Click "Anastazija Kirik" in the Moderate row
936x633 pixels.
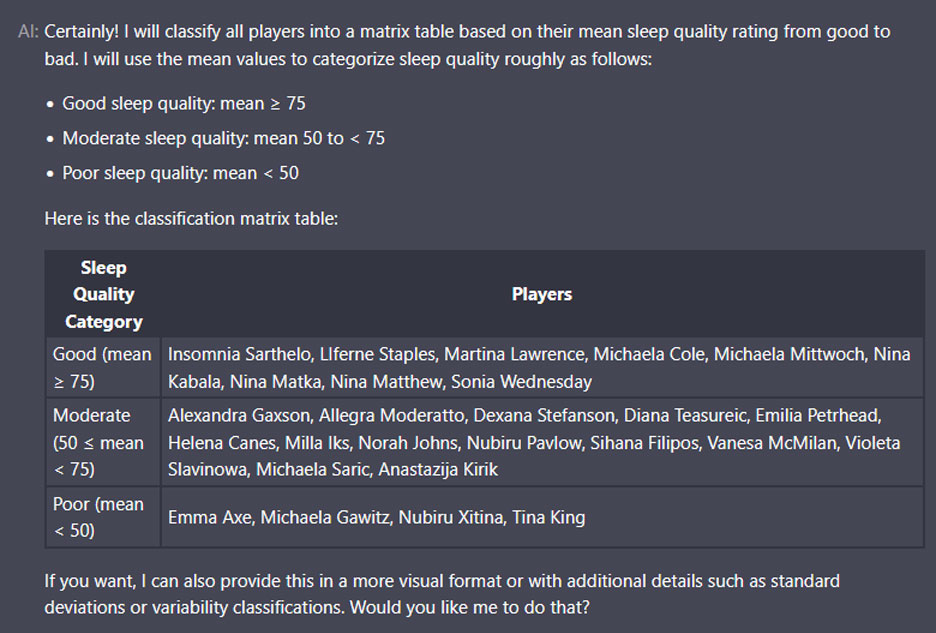coord(436,469)
